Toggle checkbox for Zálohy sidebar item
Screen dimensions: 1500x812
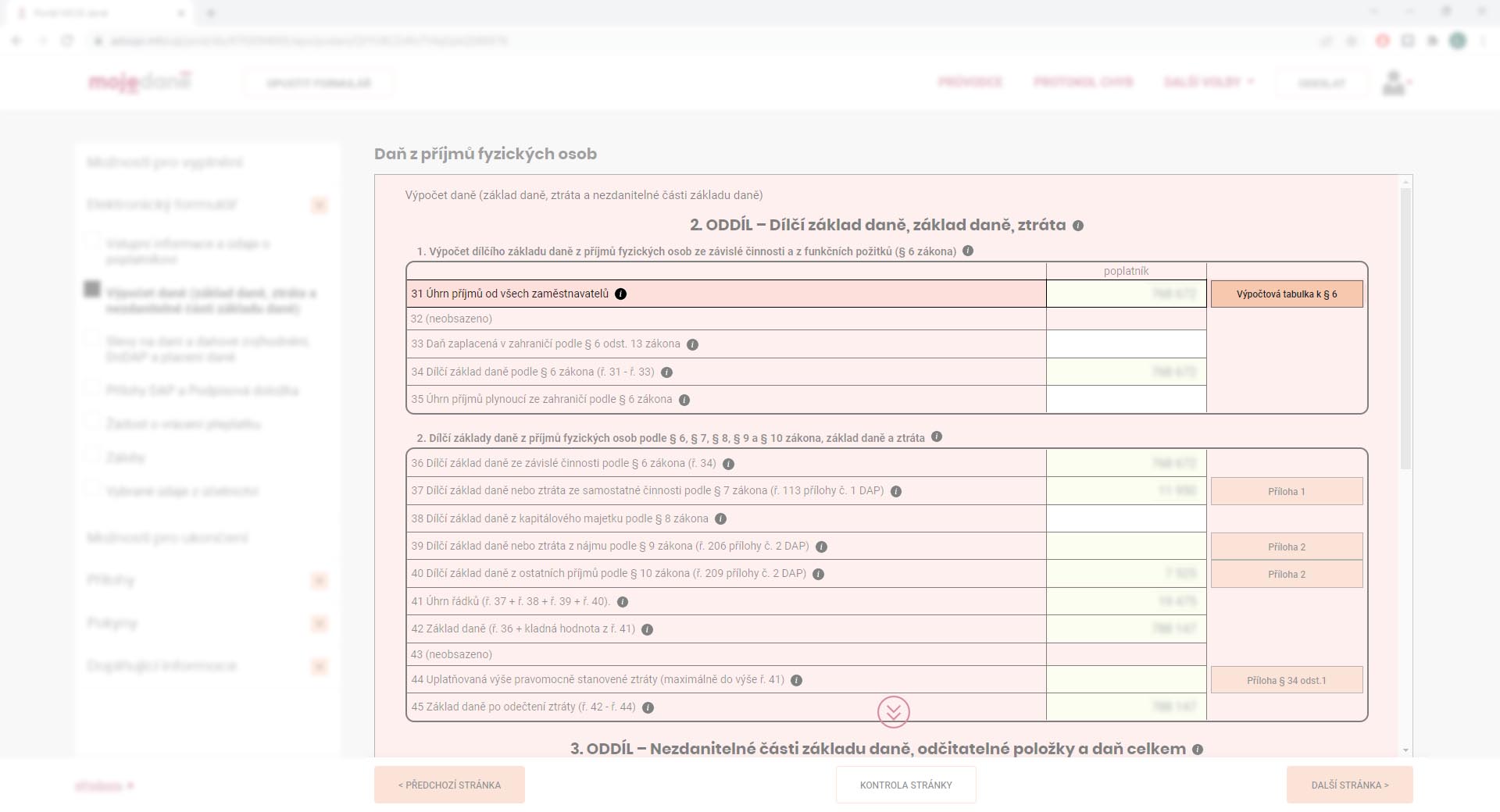(92, 454)
